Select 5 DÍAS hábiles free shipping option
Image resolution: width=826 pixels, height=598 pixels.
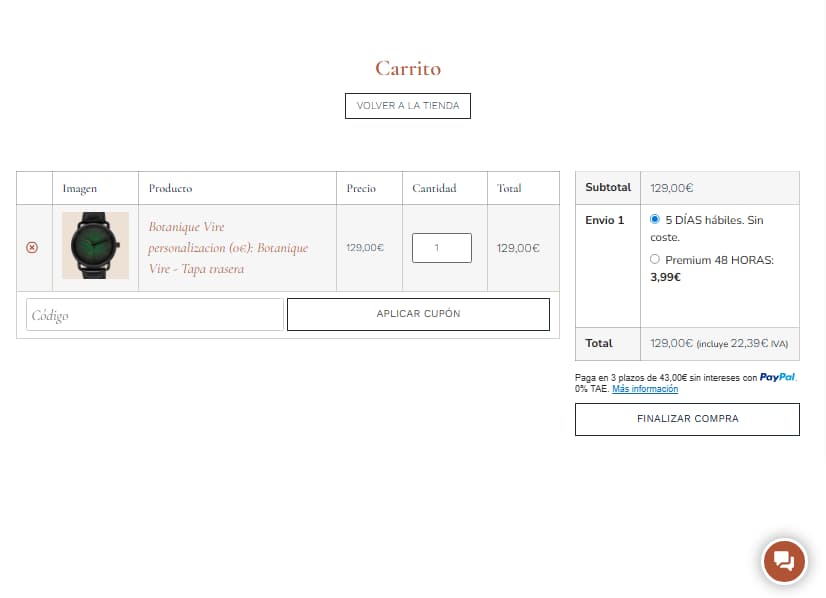point(655,219)
